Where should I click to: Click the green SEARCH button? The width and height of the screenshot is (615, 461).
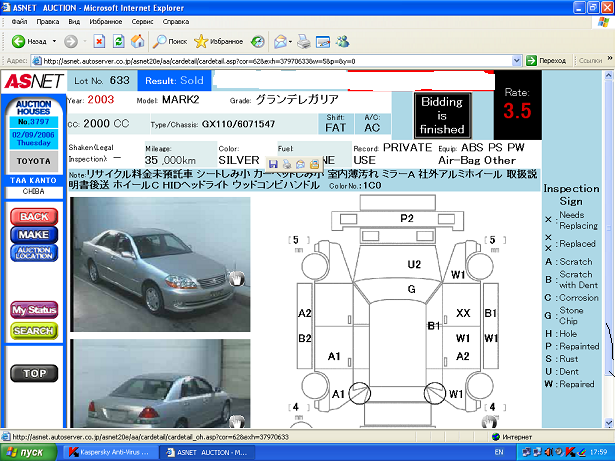pos(34,331)
